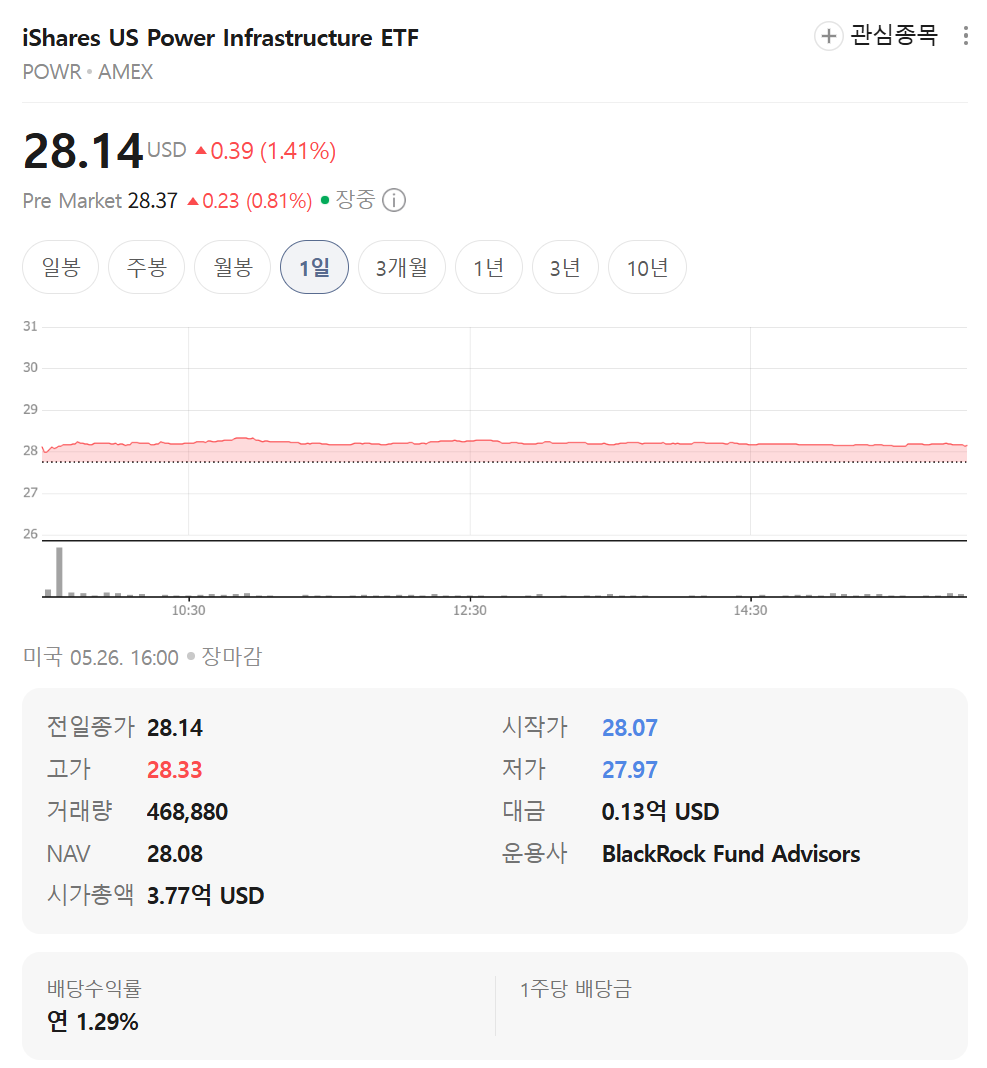Click the pre-market change 0.23 (0.81%)
Viewport: 987px width, 1068px height.
tap(249, 201)
